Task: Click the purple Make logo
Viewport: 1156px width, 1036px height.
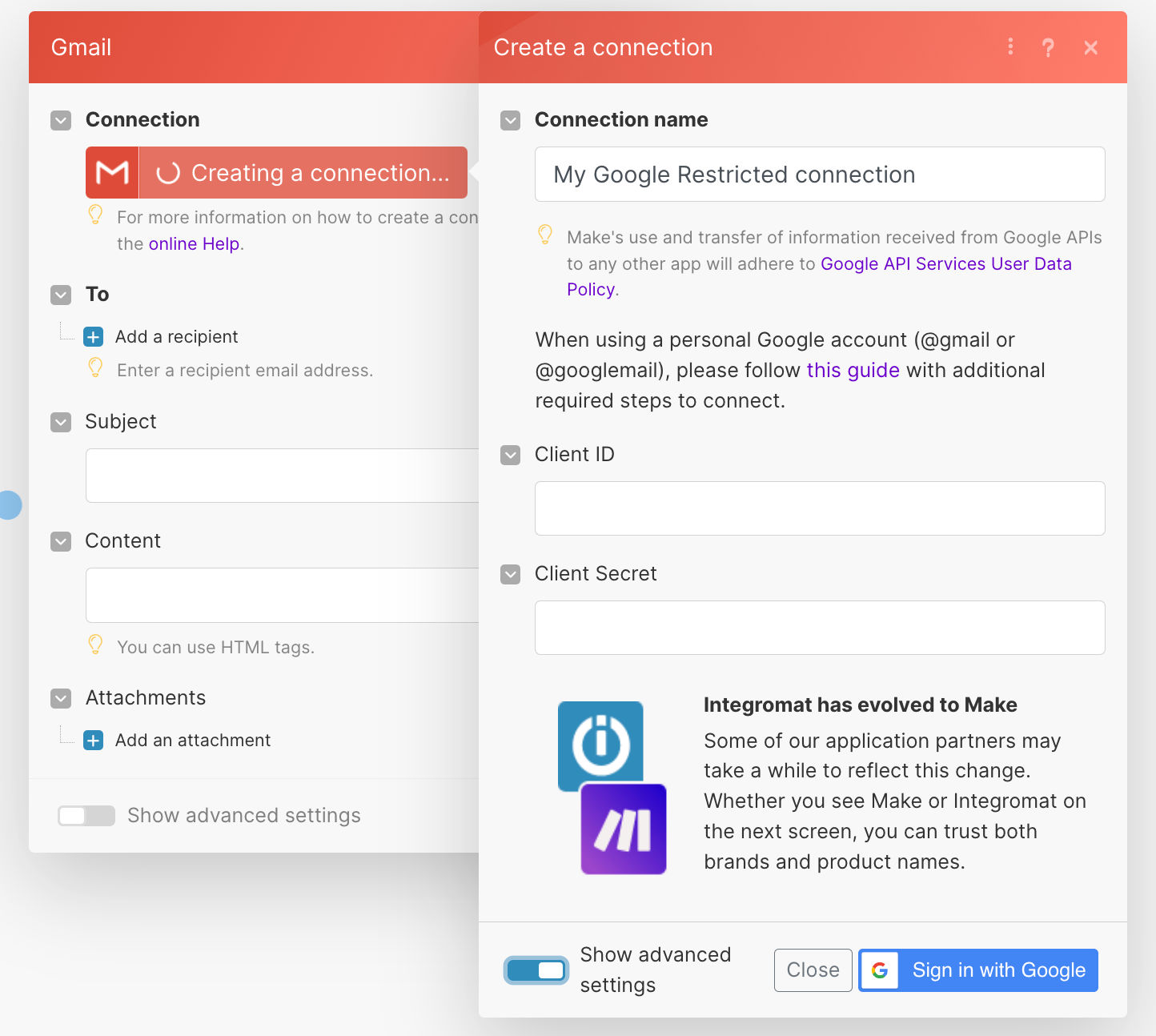Action: 624,829
